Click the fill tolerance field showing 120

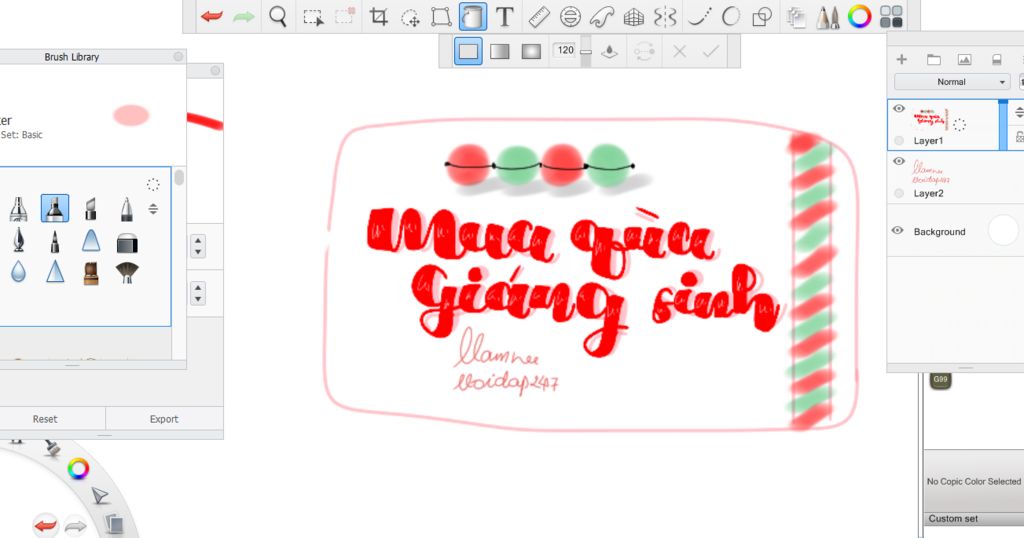[x=566, y=50]
